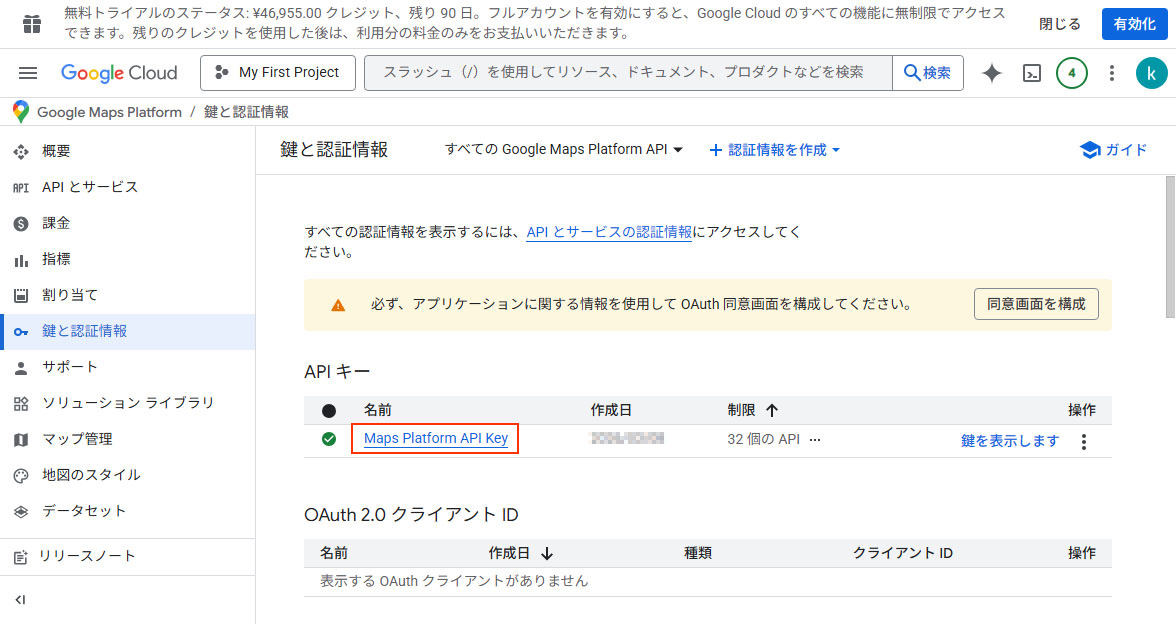1176x624 pixels.
Task: Click the page vertical scrollbar
Action: coord(1168,245)
